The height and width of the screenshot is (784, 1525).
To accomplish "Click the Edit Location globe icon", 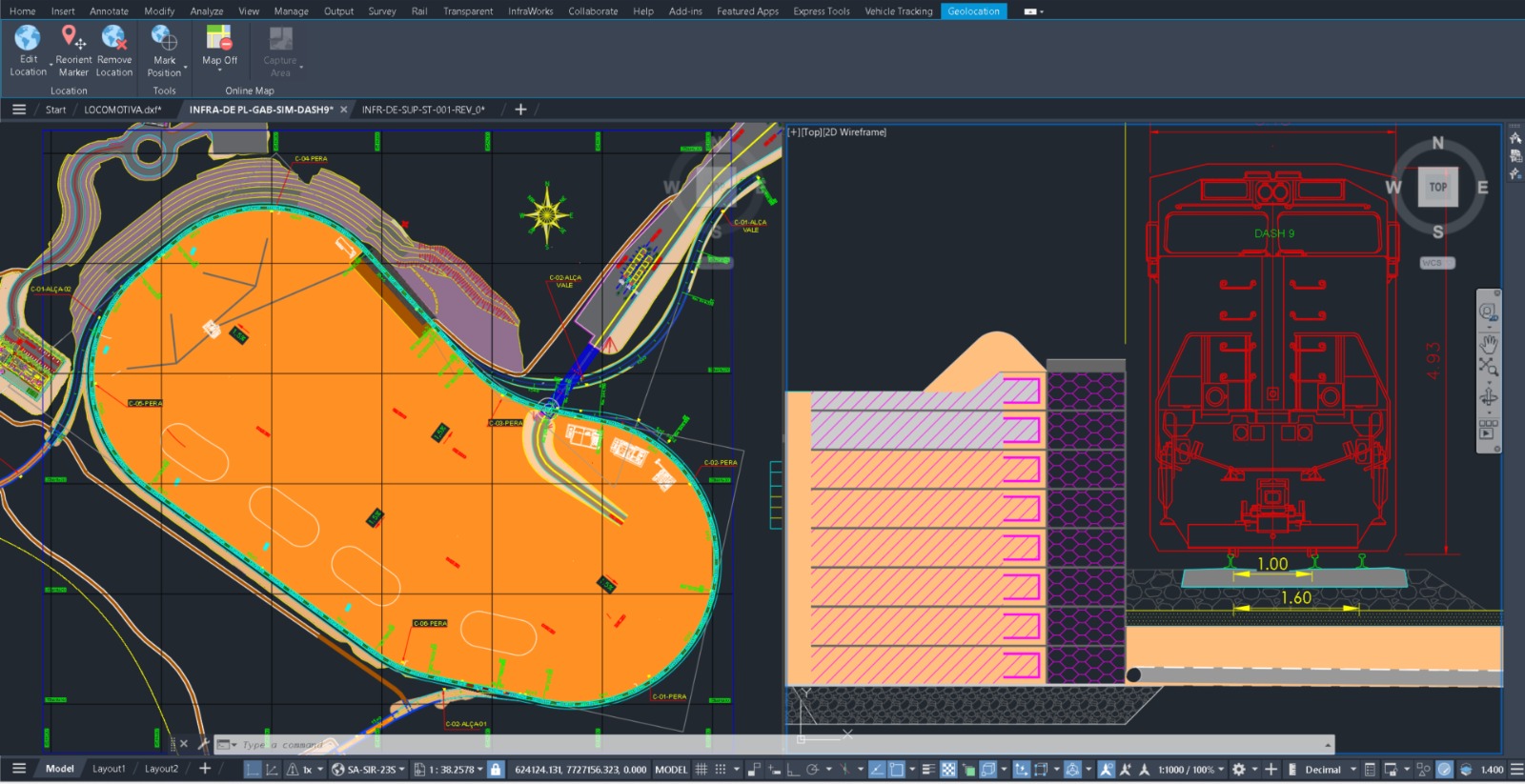I will coord(28,38).
